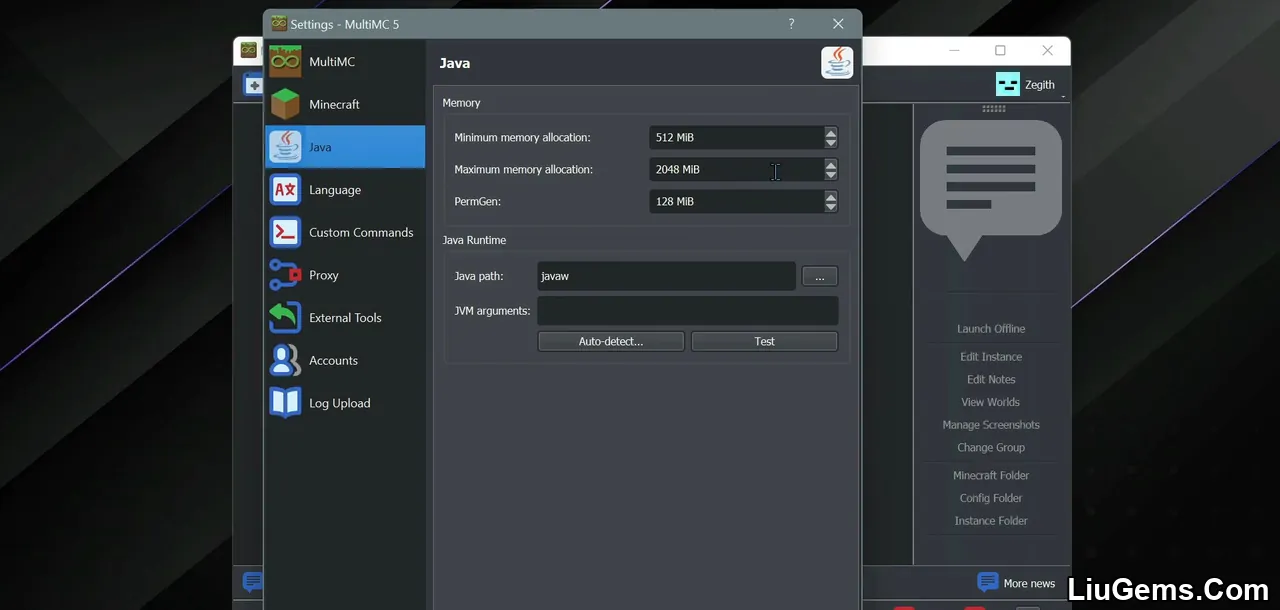Viewport: 1280px width, 610px height.
Task: Open Minecraft Folder from main window
Action: [991, 476]
